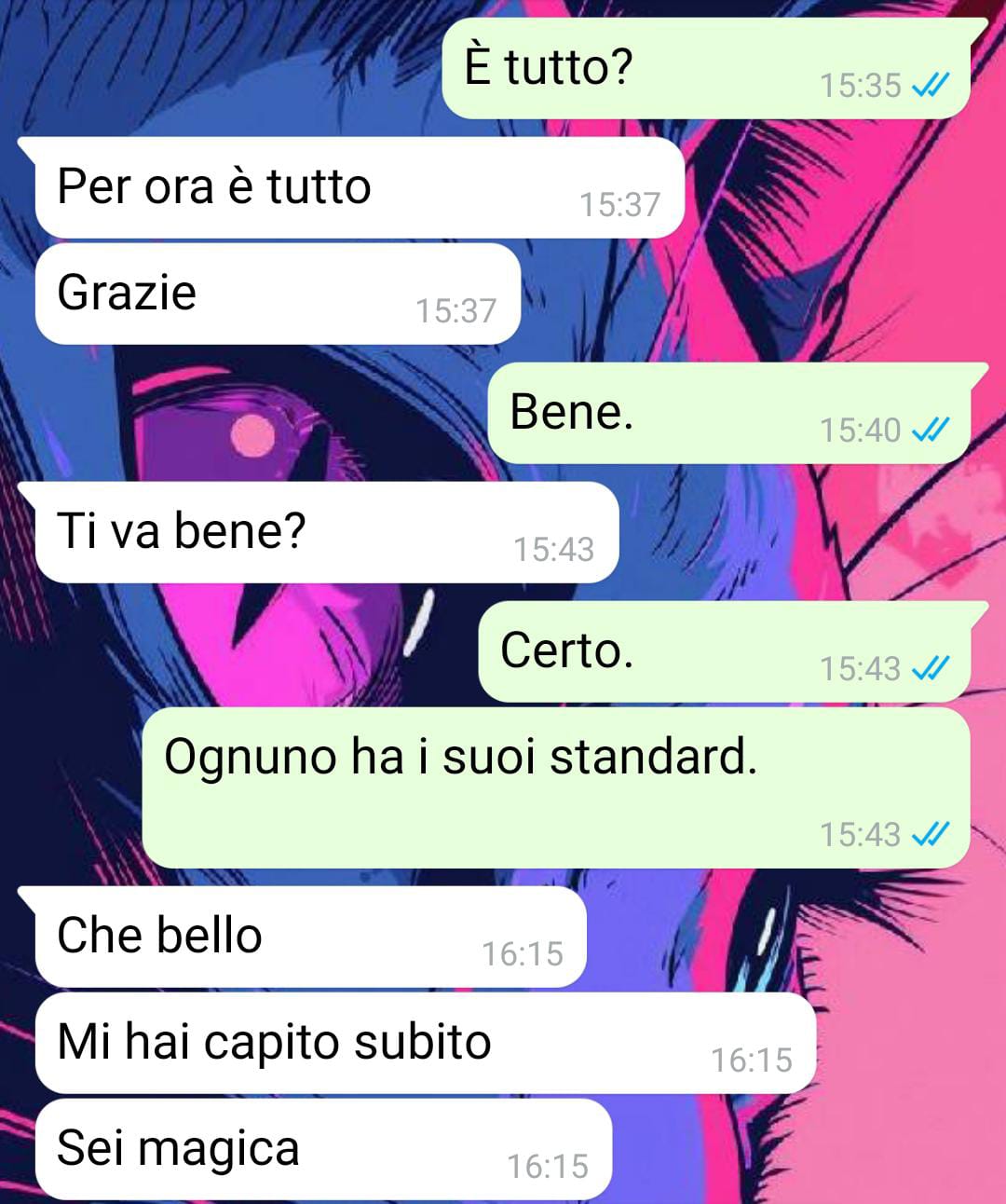
Task: Tap the 15:37 timestamp next to 'Grazie'
Action: [x=456, y=311]
